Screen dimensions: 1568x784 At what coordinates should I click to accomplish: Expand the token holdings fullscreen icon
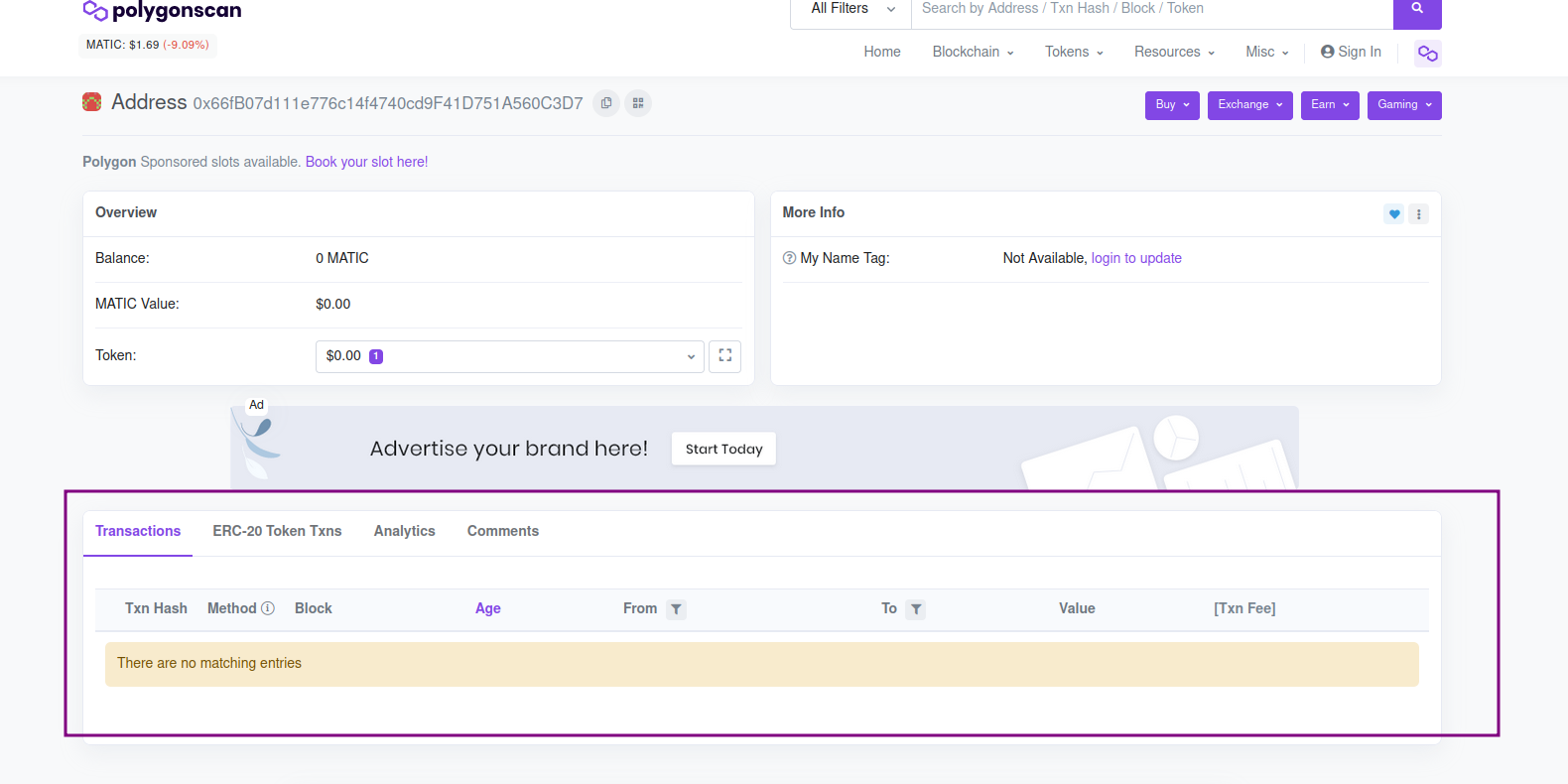724,356
